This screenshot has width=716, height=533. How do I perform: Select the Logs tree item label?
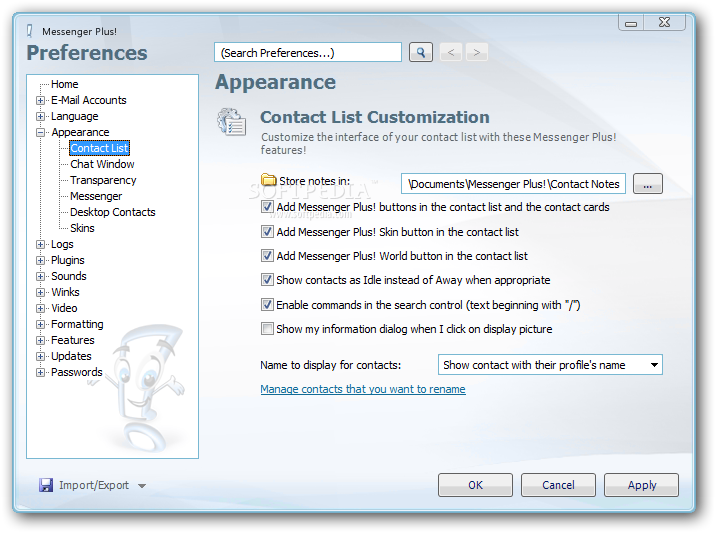pos(62,244)
